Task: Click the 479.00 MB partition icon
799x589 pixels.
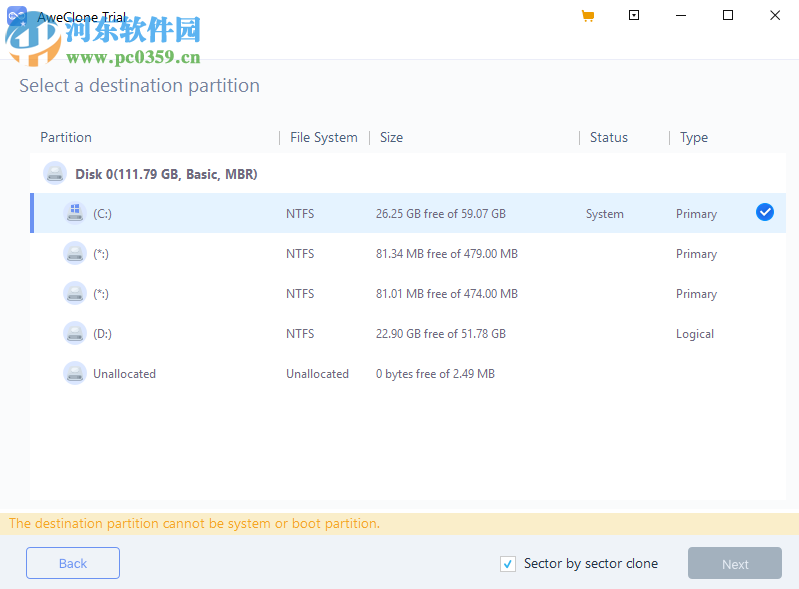Action: pyautogui.click(x=75, y=253)
